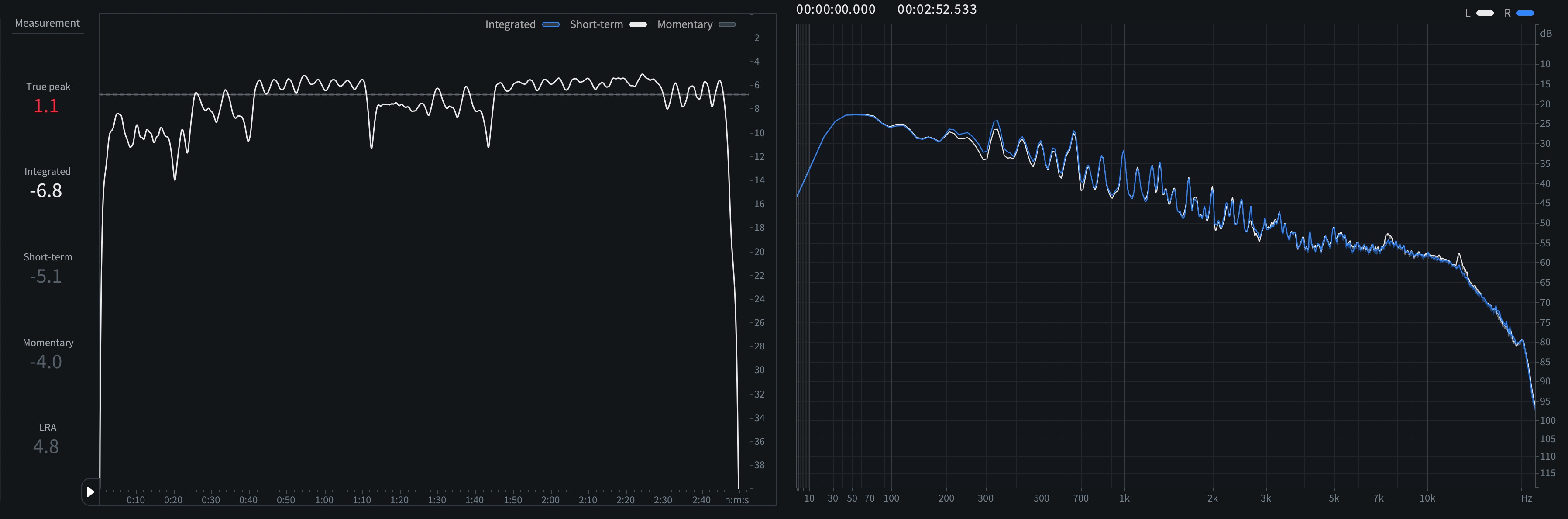Click the True peak label
This screenshot has height=519, width=1568.
(x=48, y=86)
